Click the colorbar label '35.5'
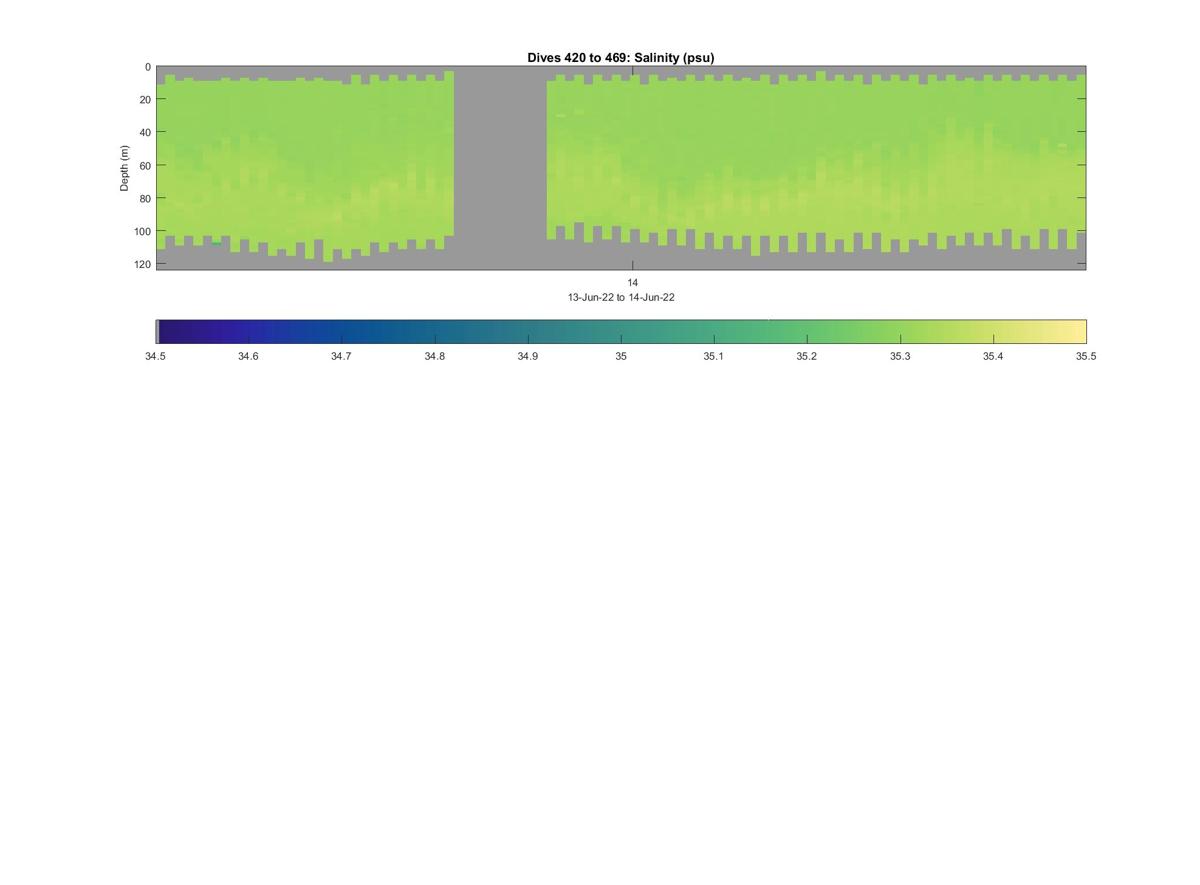The height and width of the screenshot is (885, 1200). pos(1086,356)
